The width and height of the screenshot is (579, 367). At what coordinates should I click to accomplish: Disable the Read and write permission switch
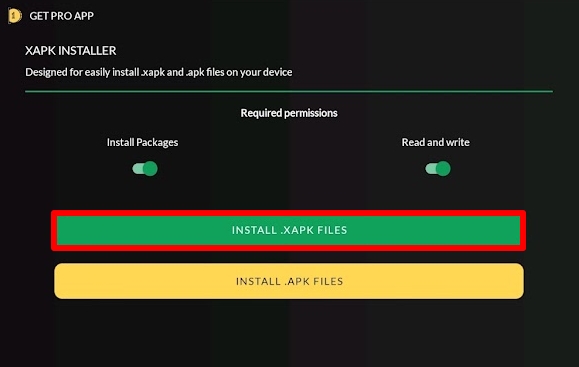click(438, 169)
